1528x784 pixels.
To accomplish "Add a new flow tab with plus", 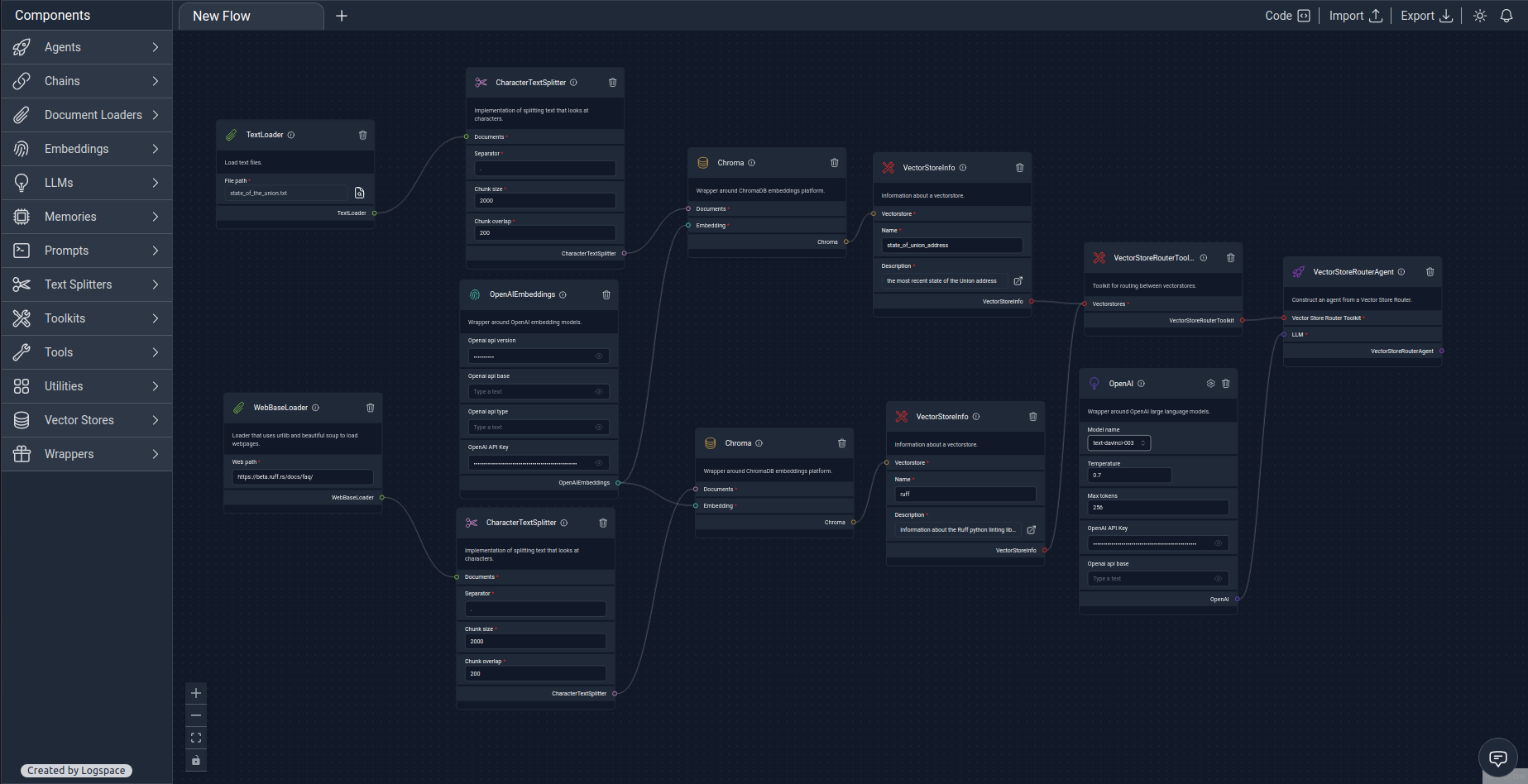I will point(342,16).
